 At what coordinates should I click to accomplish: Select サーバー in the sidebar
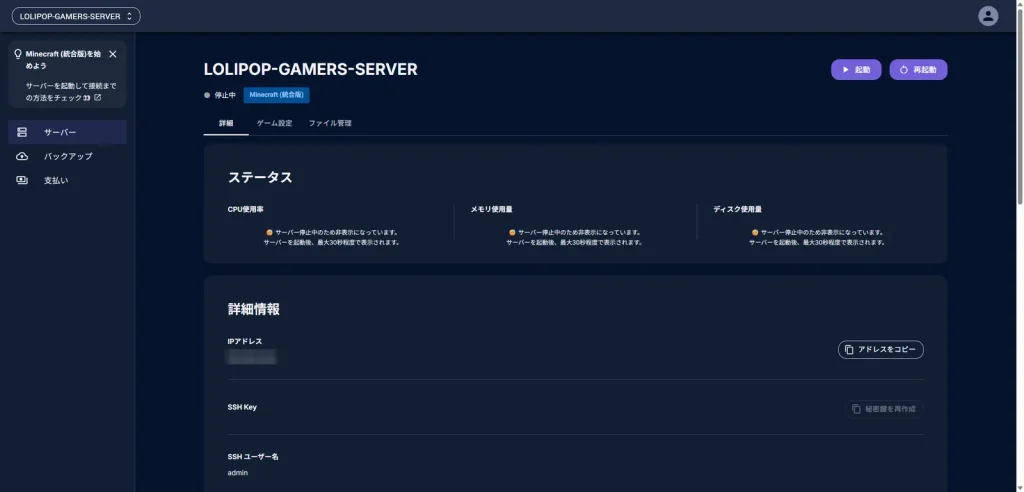pos(67,132)
